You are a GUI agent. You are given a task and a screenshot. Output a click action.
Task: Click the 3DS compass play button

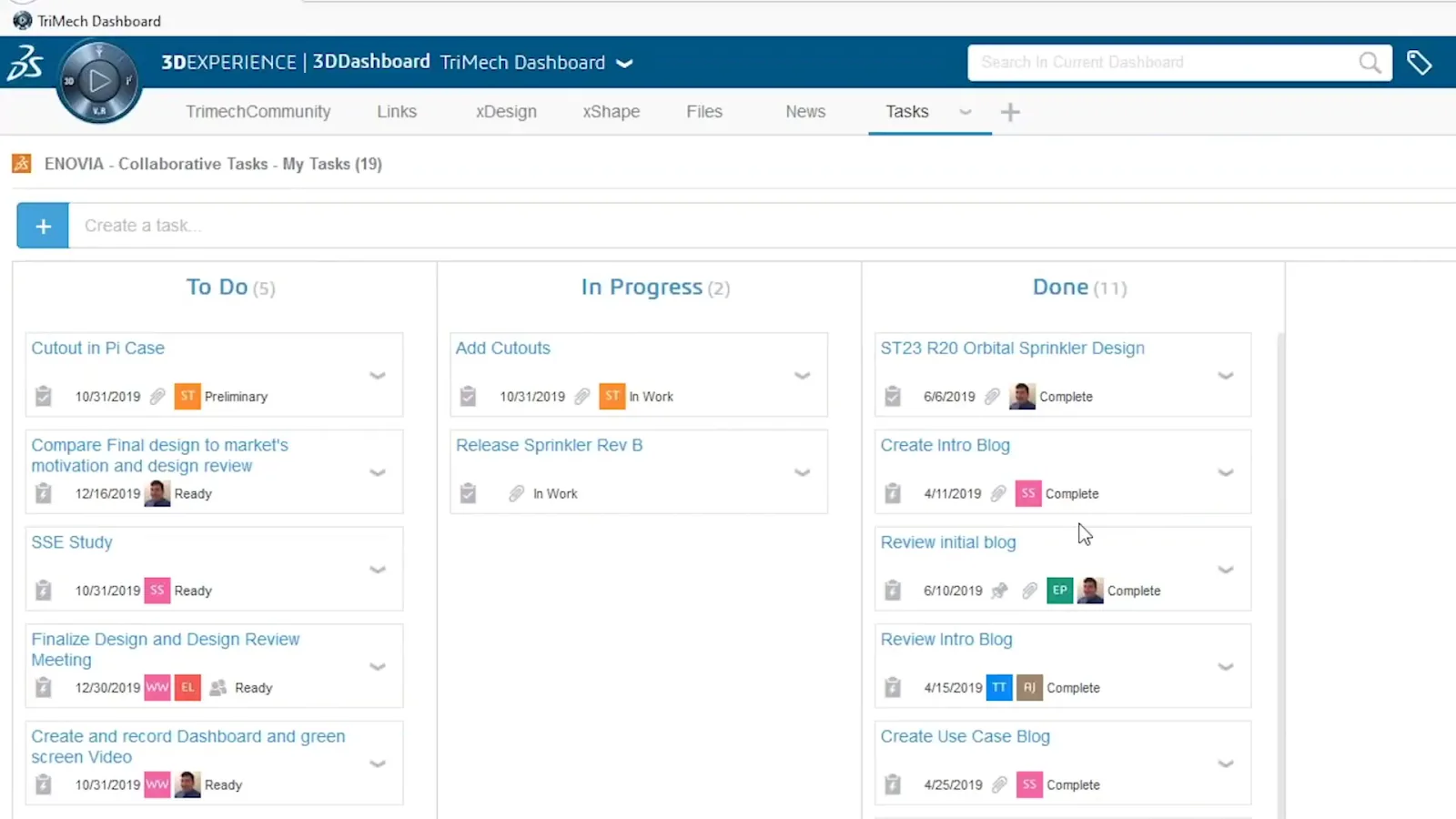click(x=99, y=81)
